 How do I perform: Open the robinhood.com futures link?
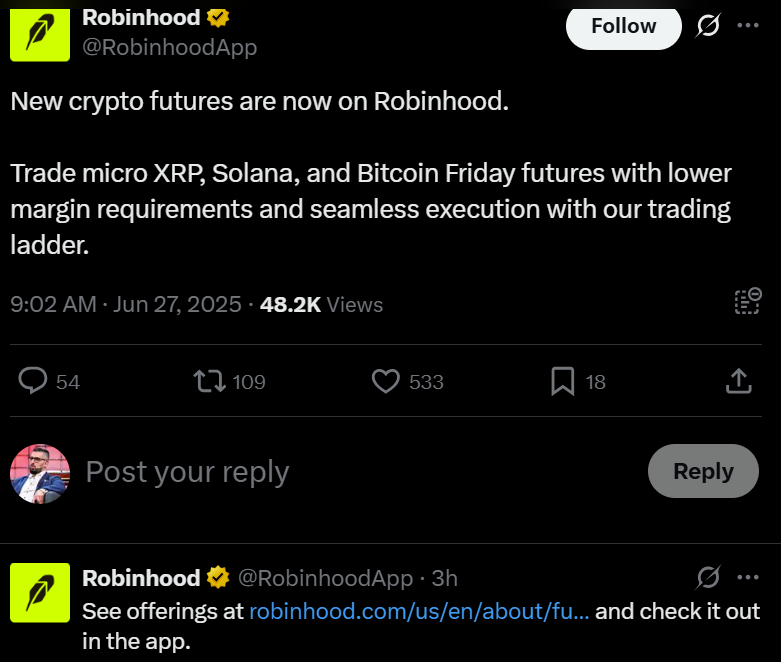point(419,610)
